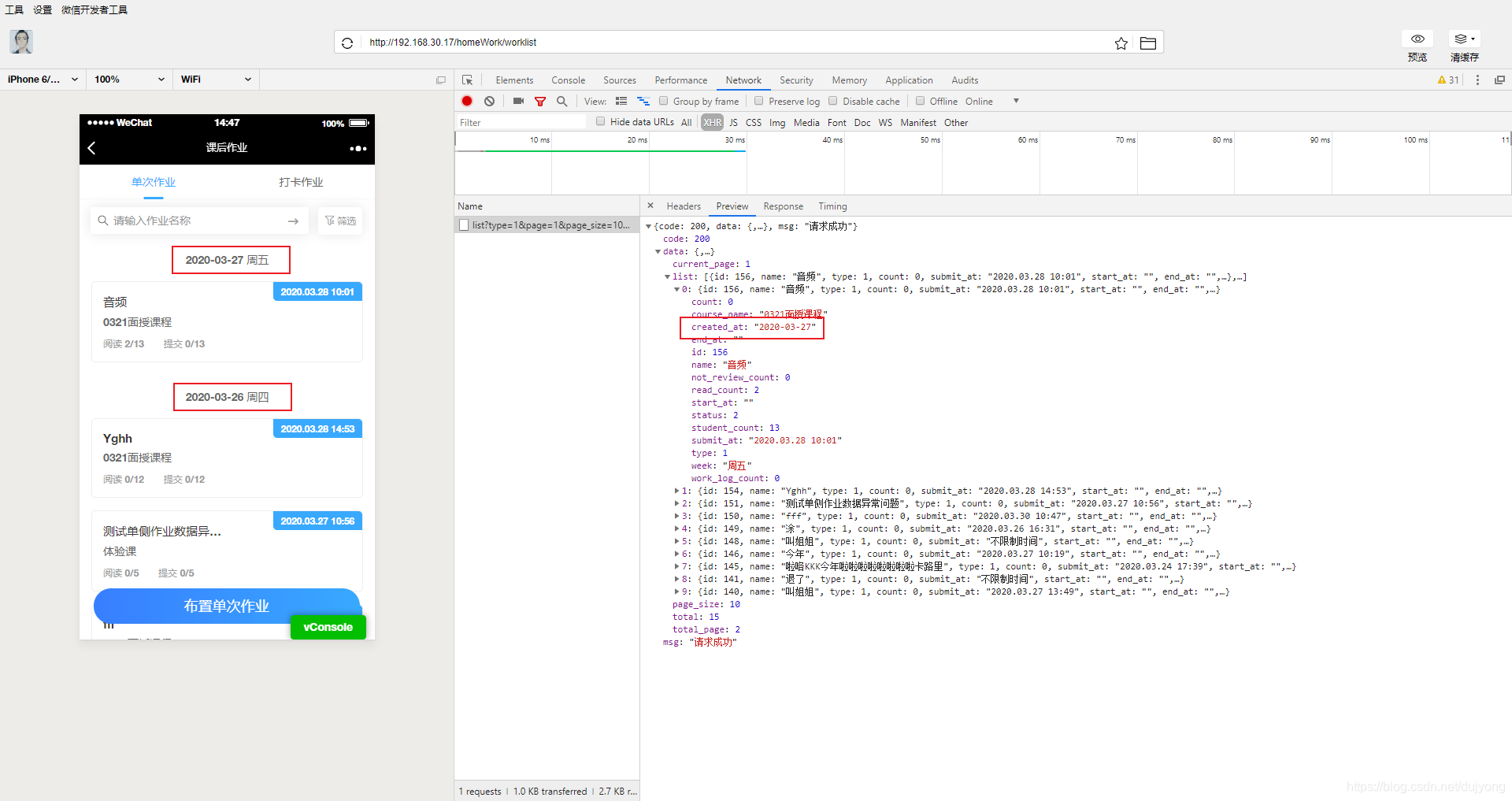Open the folder icon next to URL bar

[1148, 43]
